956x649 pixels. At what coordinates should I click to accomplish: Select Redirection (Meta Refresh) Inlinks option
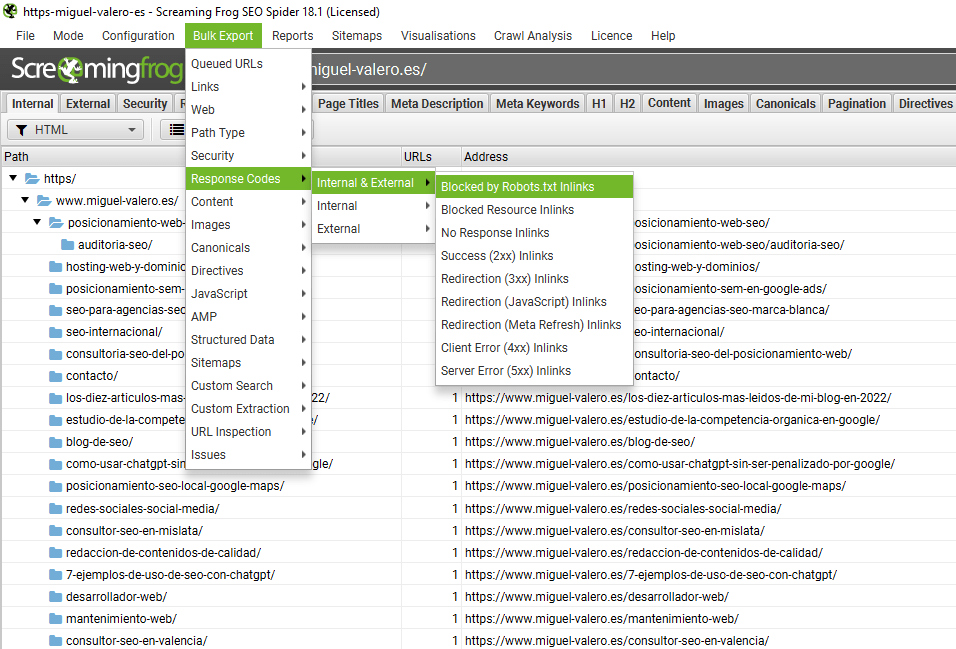(534, 324)
